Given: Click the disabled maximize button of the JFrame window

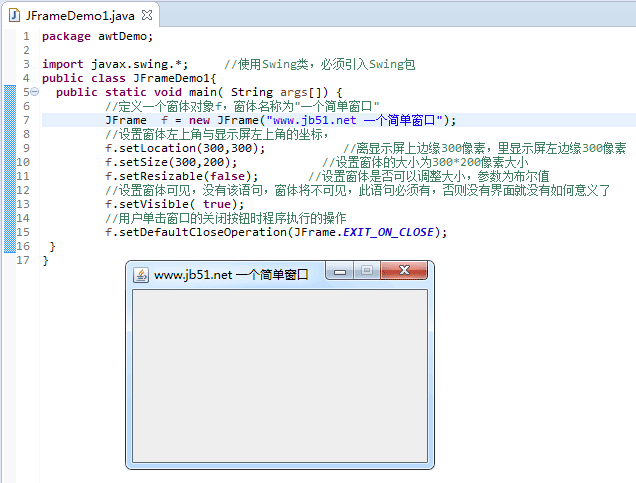Looking at the screenshot, I should (367, 270).
